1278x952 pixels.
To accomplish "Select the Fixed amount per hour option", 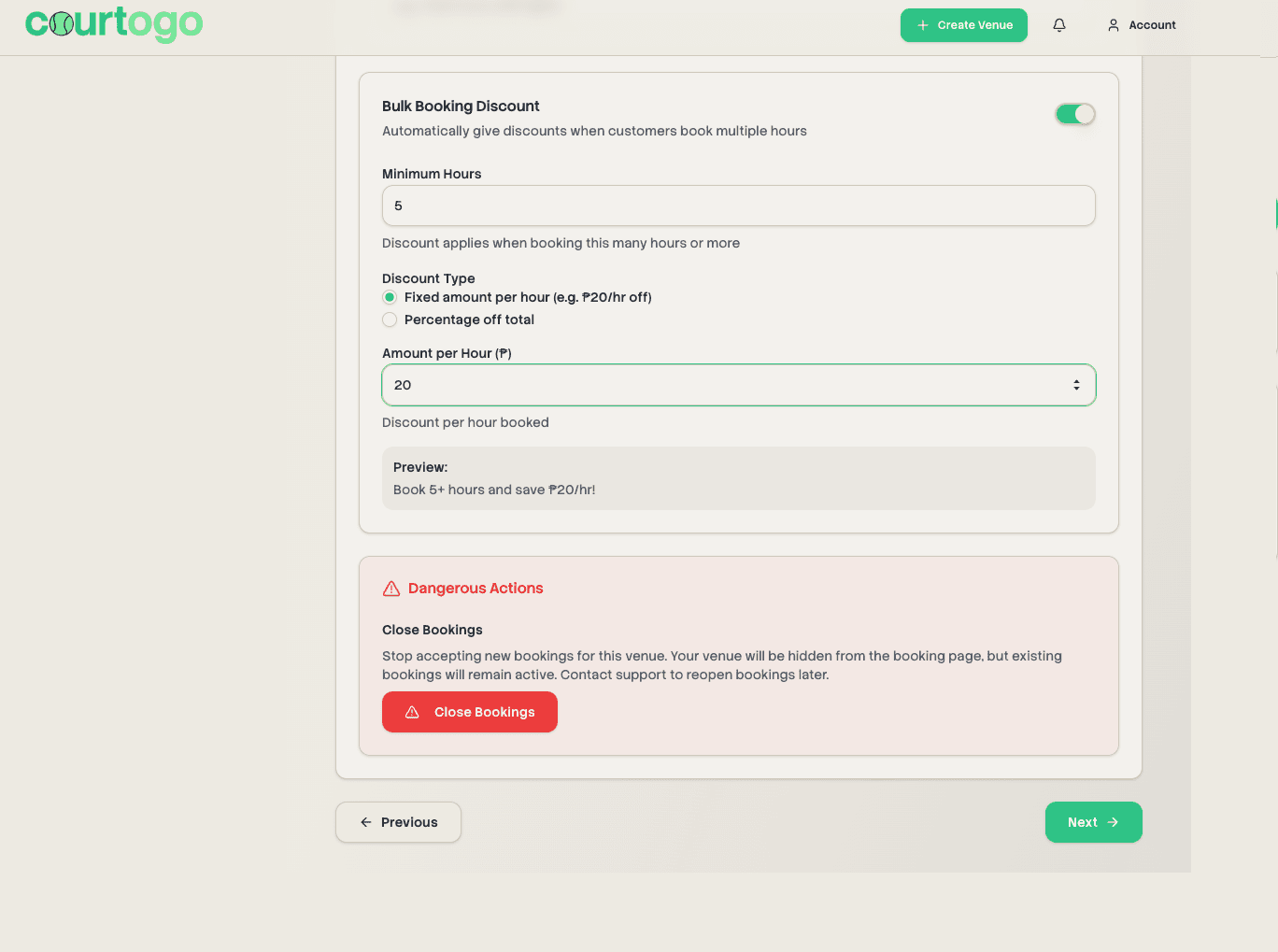I will (x=390, y=297).
